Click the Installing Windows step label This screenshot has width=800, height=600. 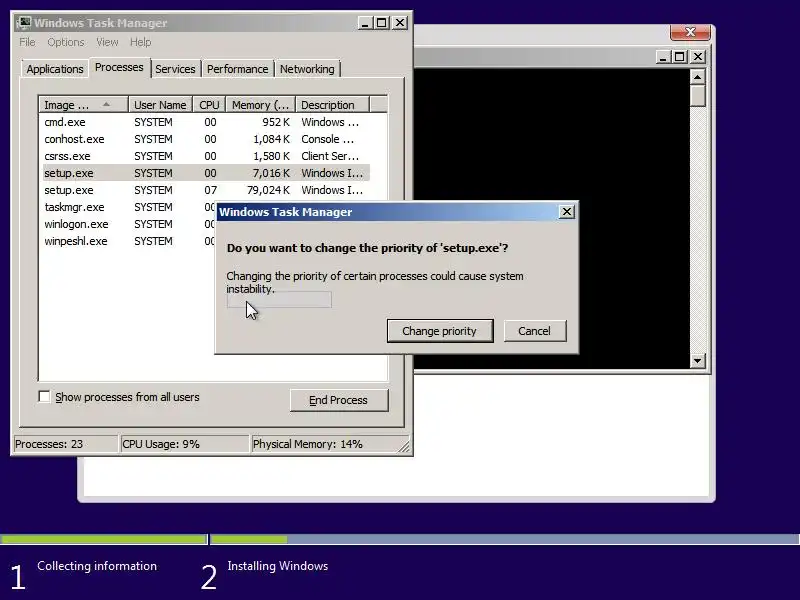(x=278, y=566)
